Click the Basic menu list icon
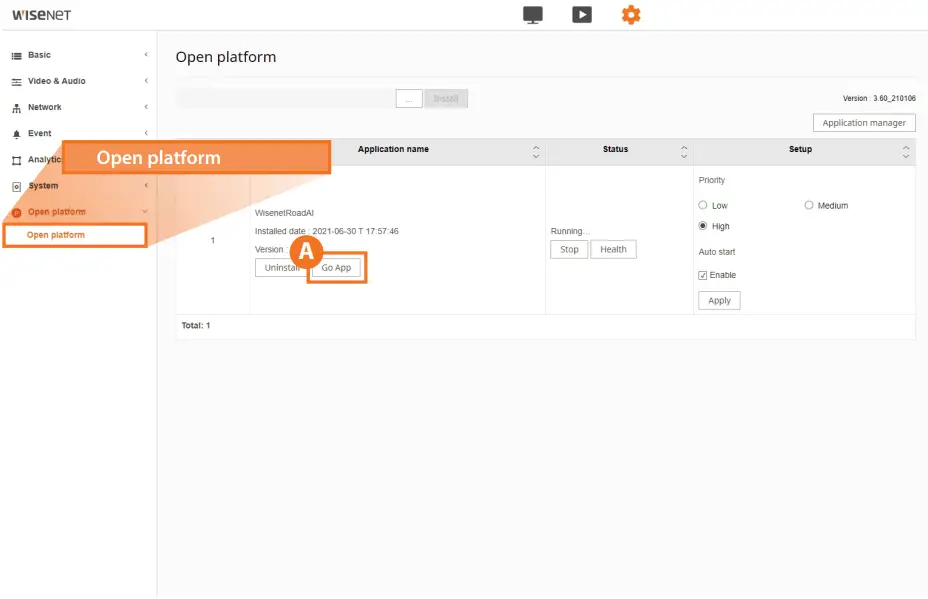 (17, 56)
